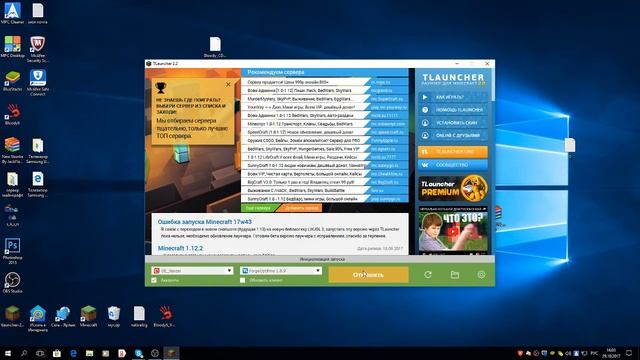Click the orange Отменить button
The image size is (640, 360).
pos(368,275)
